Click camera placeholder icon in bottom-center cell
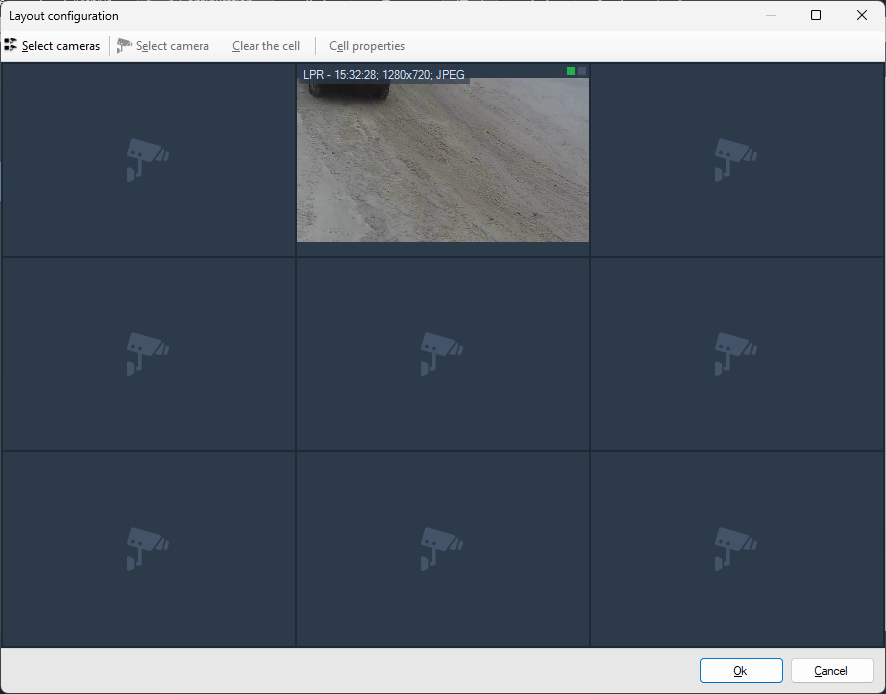This screenshot has height=694, width=886. 441,548
